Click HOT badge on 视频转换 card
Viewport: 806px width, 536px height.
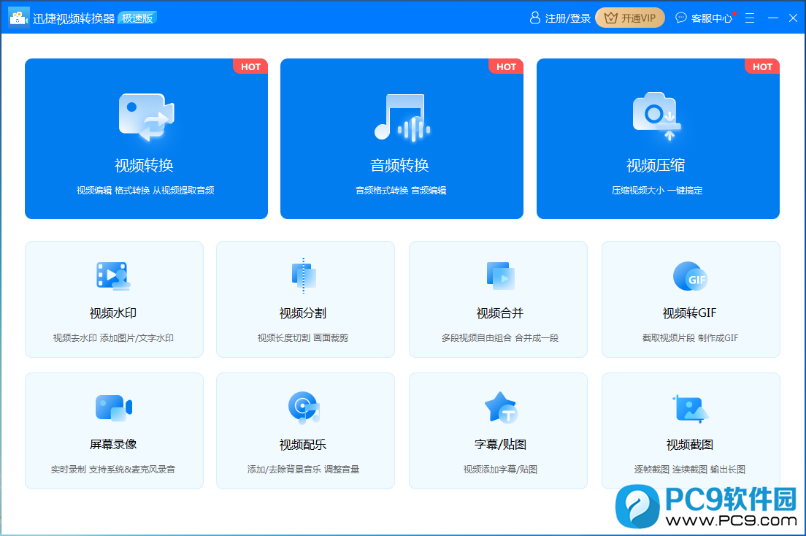250,67
